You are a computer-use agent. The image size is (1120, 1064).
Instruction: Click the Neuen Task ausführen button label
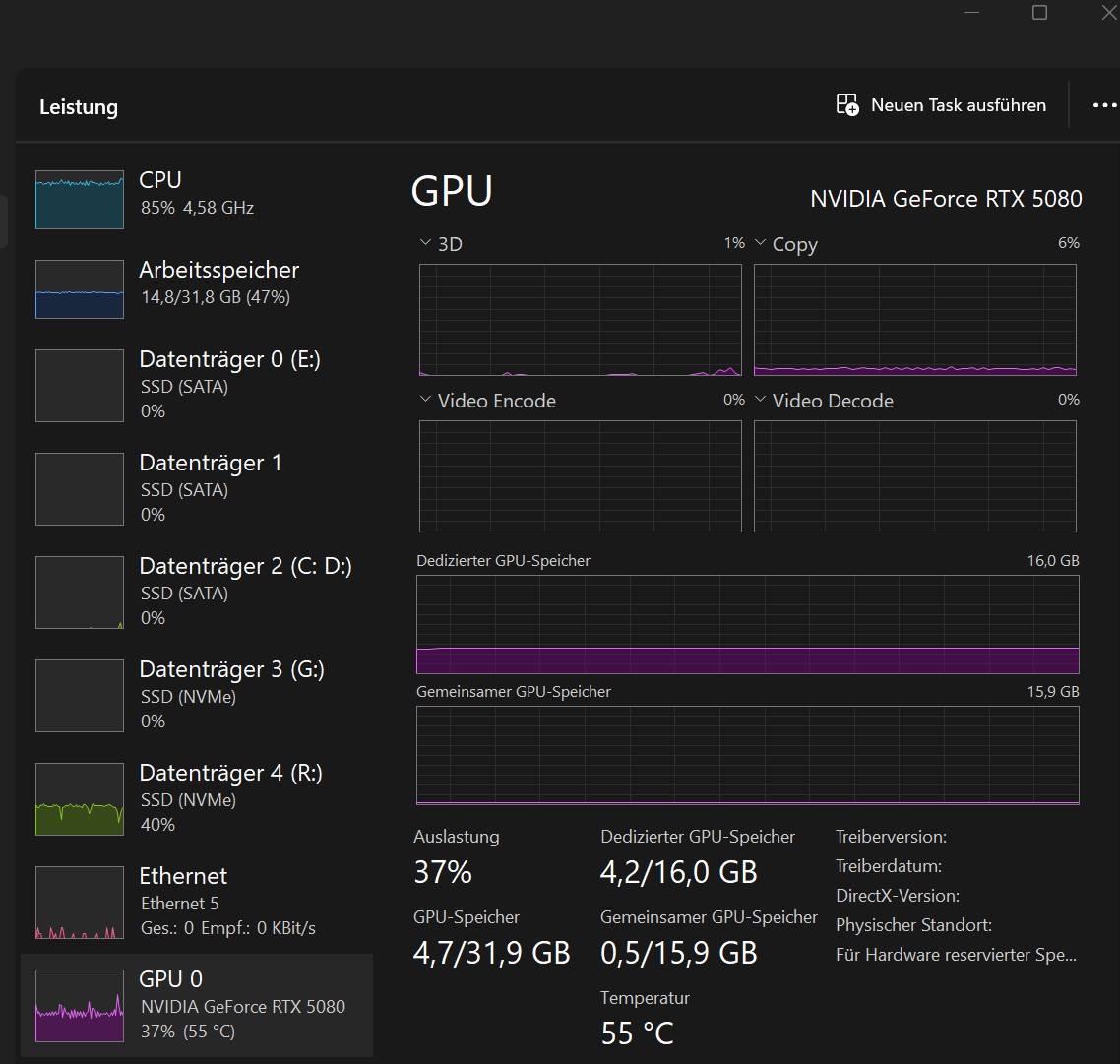point(958,105)
